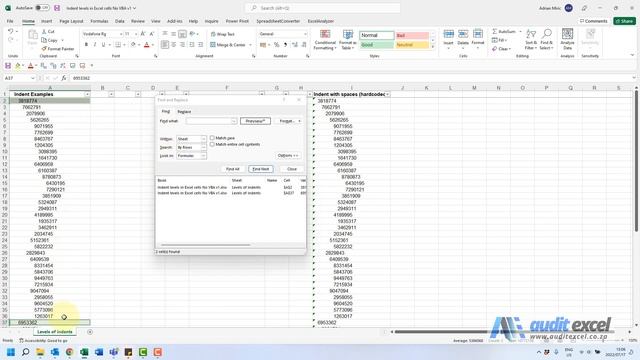
Task: Open the General number format dropdown
Action: point(305,34)
